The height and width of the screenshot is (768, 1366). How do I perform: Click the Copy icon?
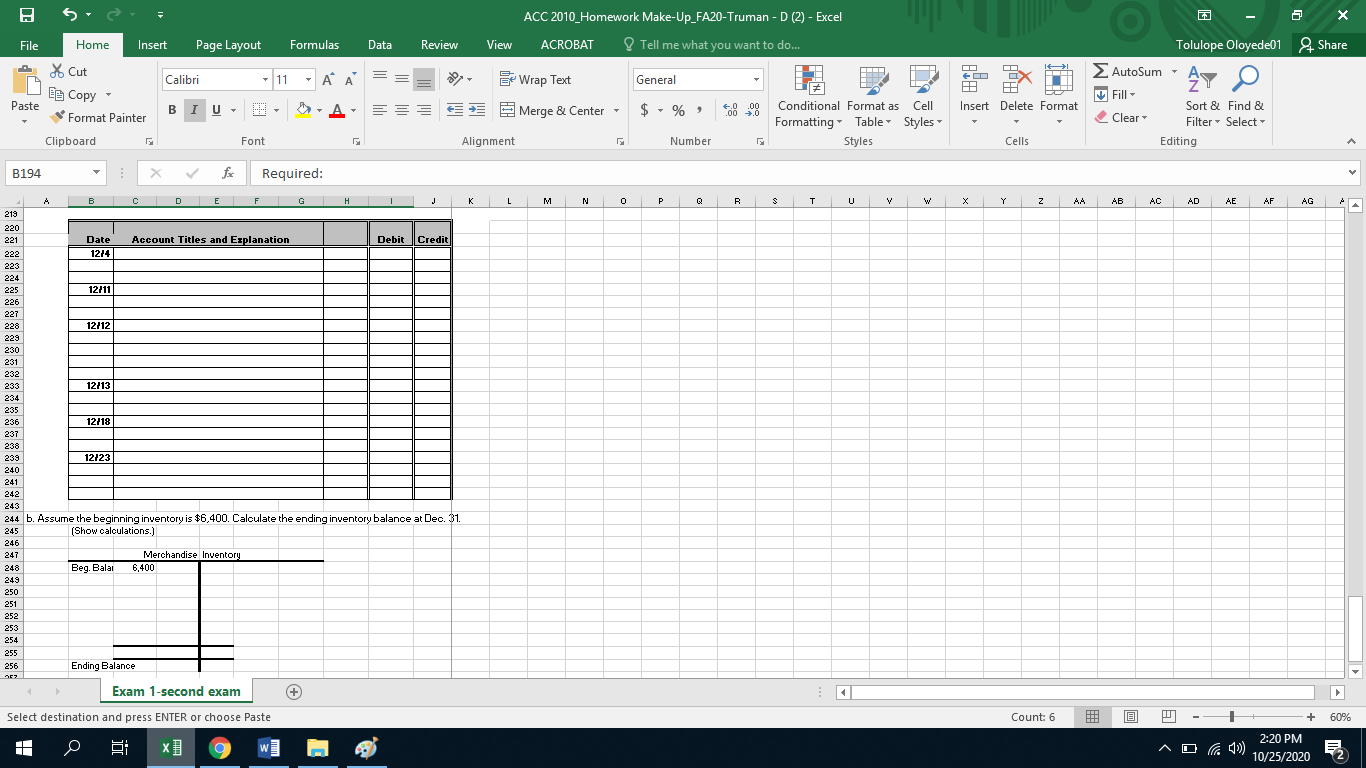tap(57, 95)
